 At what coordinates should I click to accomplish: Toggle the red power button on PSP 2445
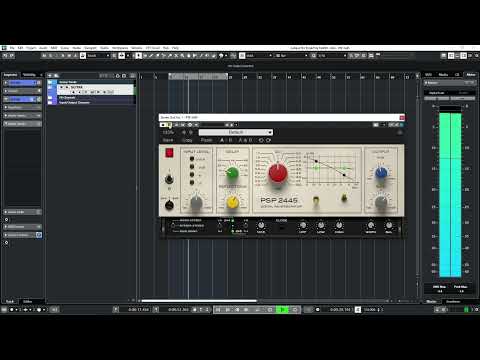tap(169, 153)
